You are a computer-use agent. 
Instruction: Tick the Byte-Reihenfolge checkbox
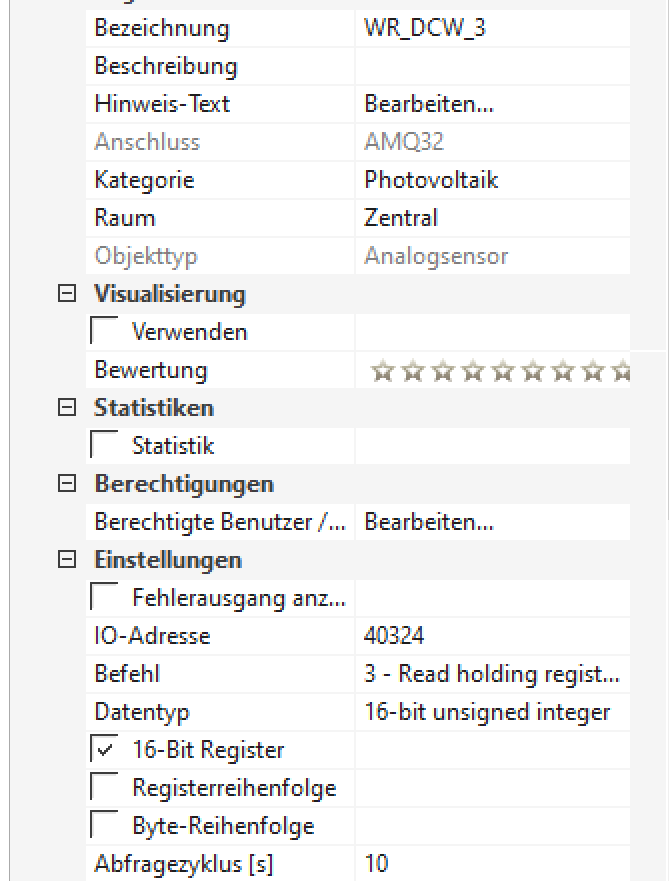tap(104, 826)
